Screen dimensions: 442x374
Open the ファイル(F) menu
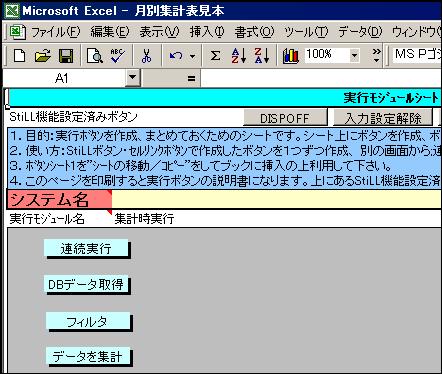tap(56, 32)
